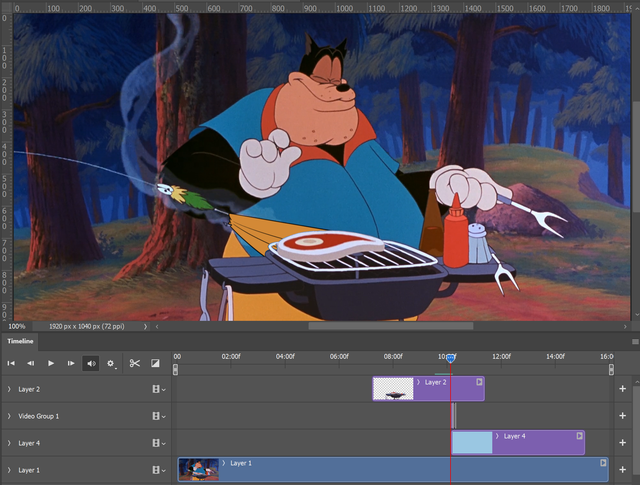Click the 02:00f time ruler mark
Image resolution: width=640 pixels, height=485 pixels.
(231, 356)
